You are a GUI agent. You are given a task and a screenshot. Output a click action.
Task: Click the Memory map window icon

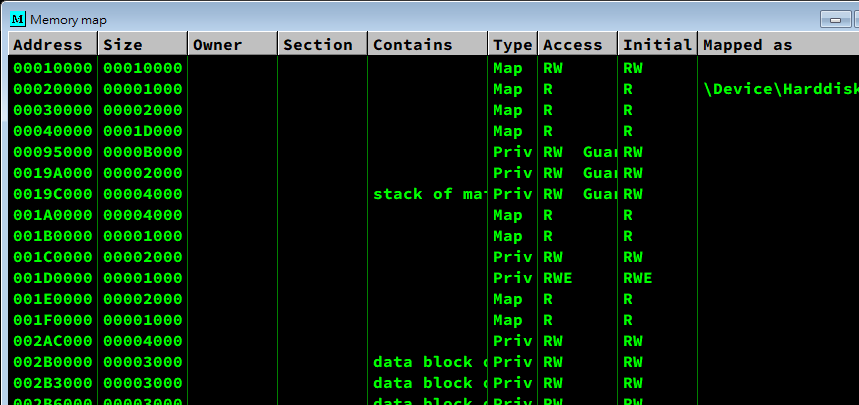(x=17, y=19)
